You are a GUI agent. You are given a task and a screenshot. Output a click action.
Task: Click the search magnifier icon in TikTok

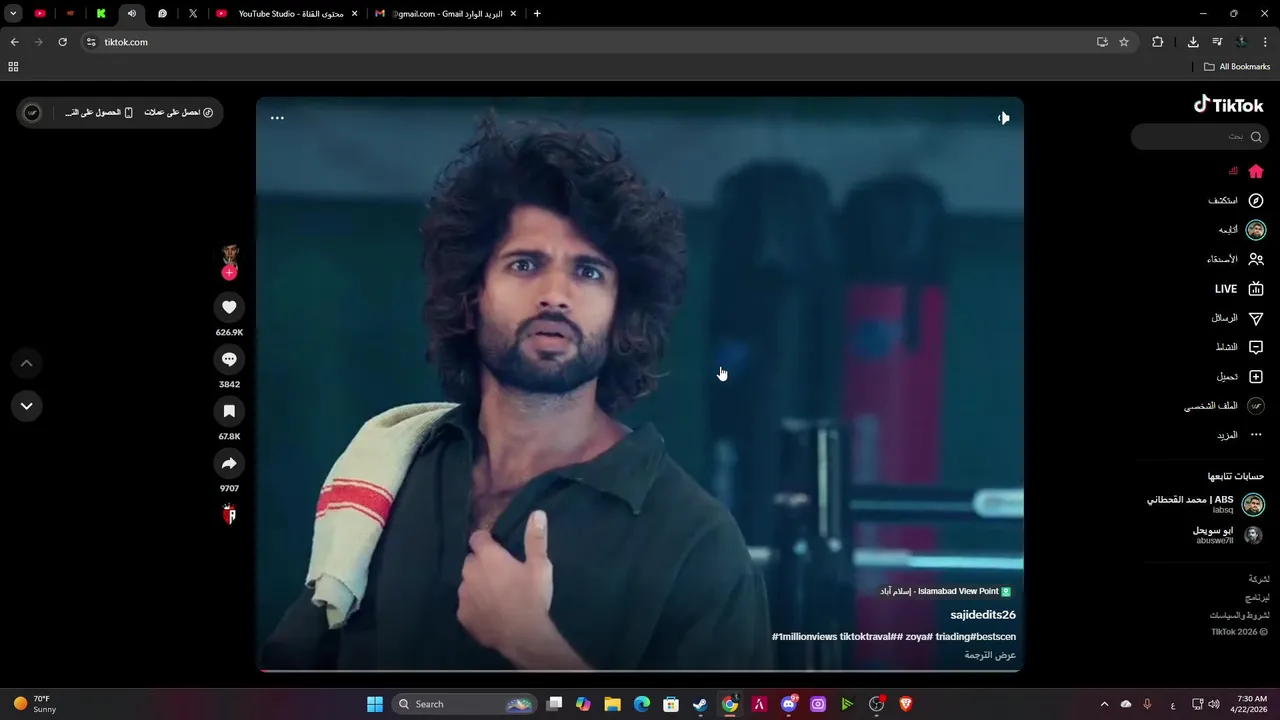coord(1256,137)
